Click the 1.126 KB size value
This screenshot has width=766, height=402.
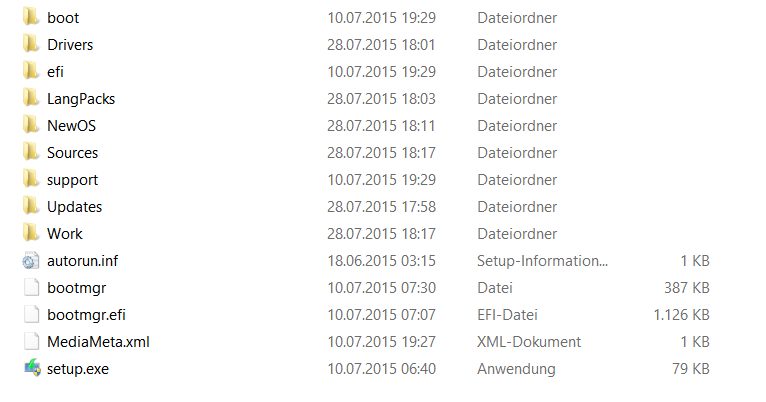[681, 315]
